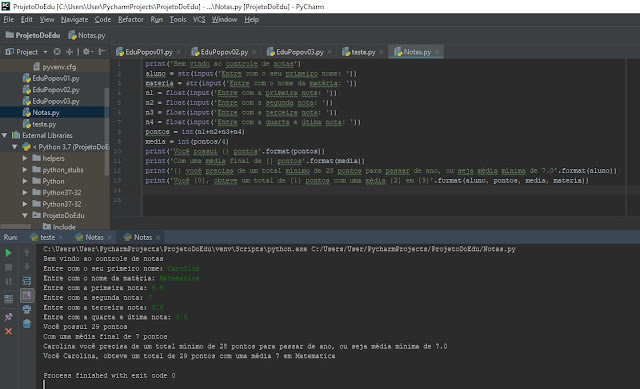Open the Run menu
Viewport: 640px width, 389px height.
tap(156, 20)
